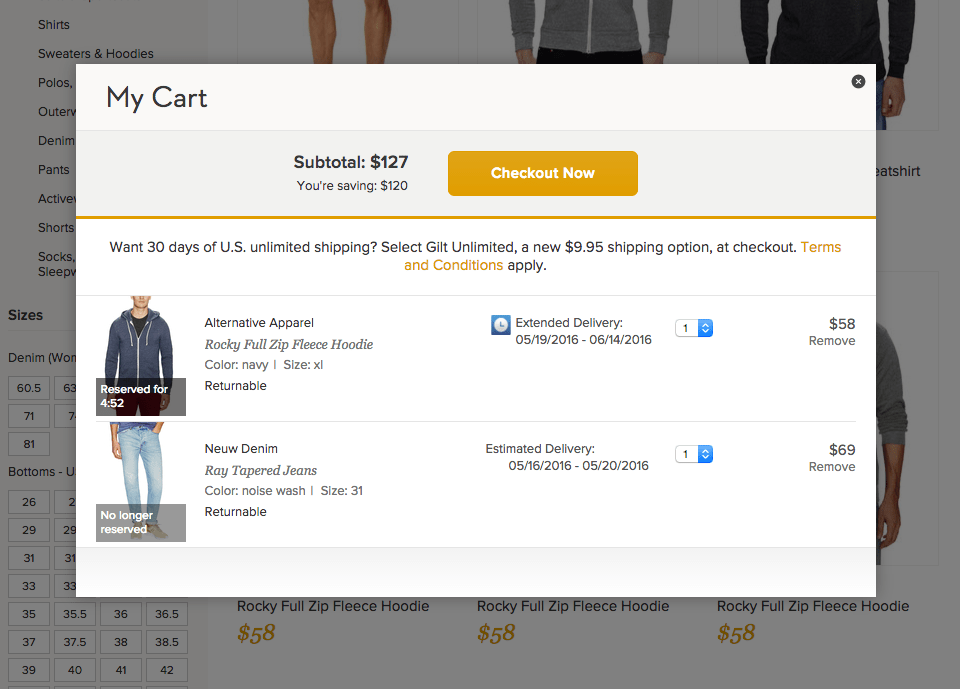Viewport: 960px width, 689px height.
Task: Open the Sweaters & Hoodies category
Action: tap(96, 54)
